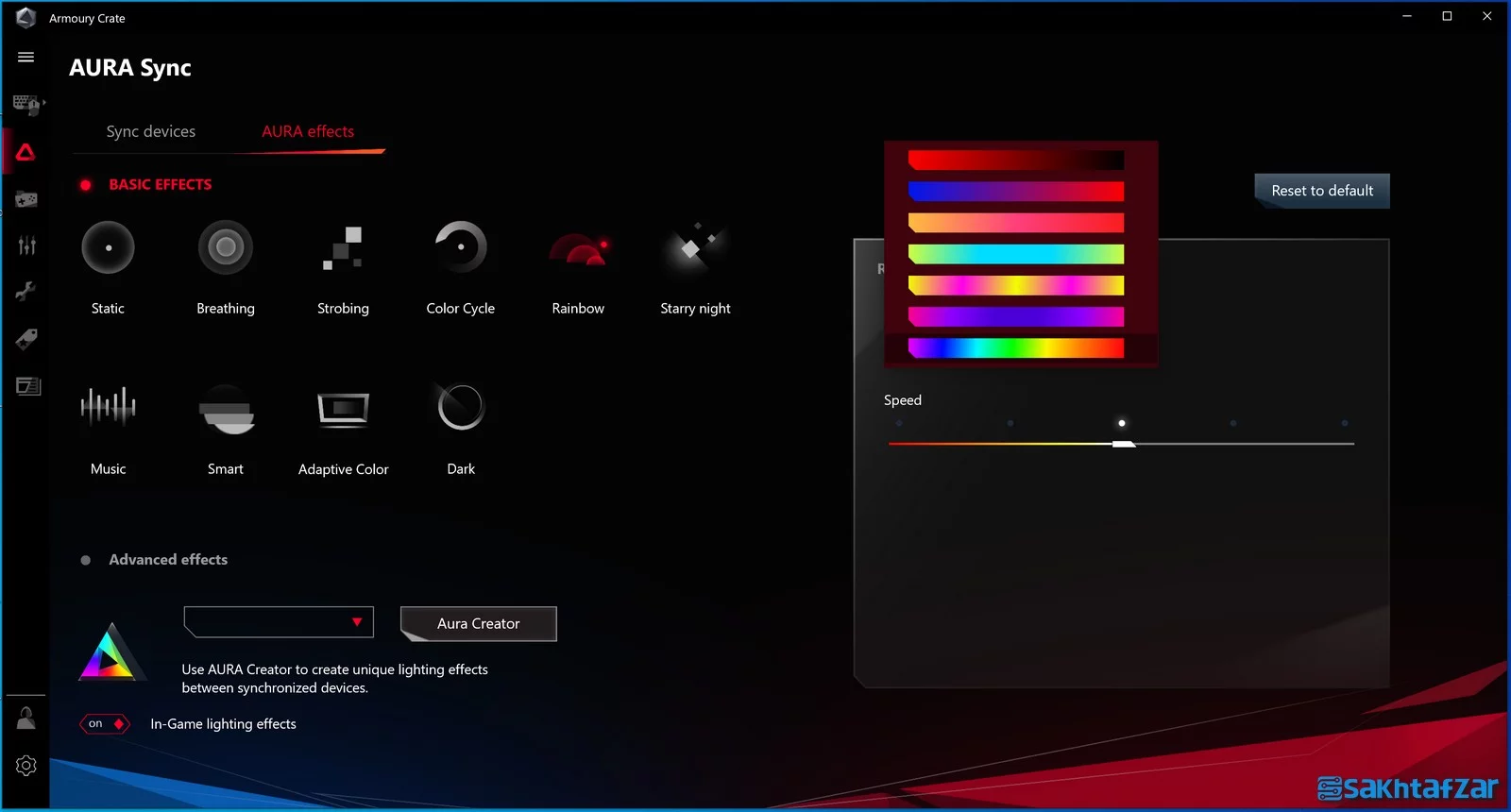This screenshot has width=1511, height=812.
Task: Choose the Breathing effect icon
Action: pyautogui.click(x=225, y=247)
